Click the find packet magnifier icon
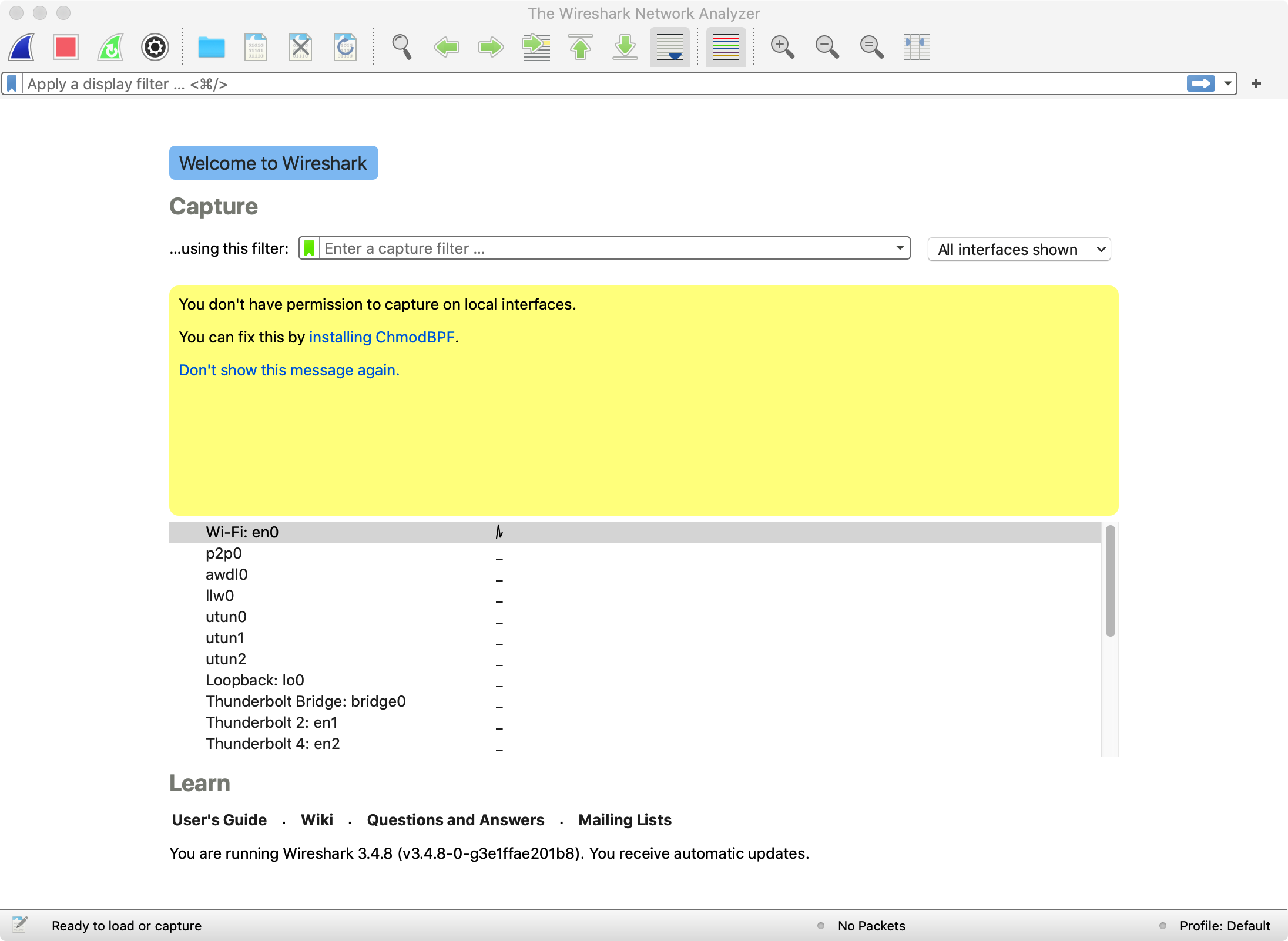This screenshot has height=941, width=1288. 402,47
